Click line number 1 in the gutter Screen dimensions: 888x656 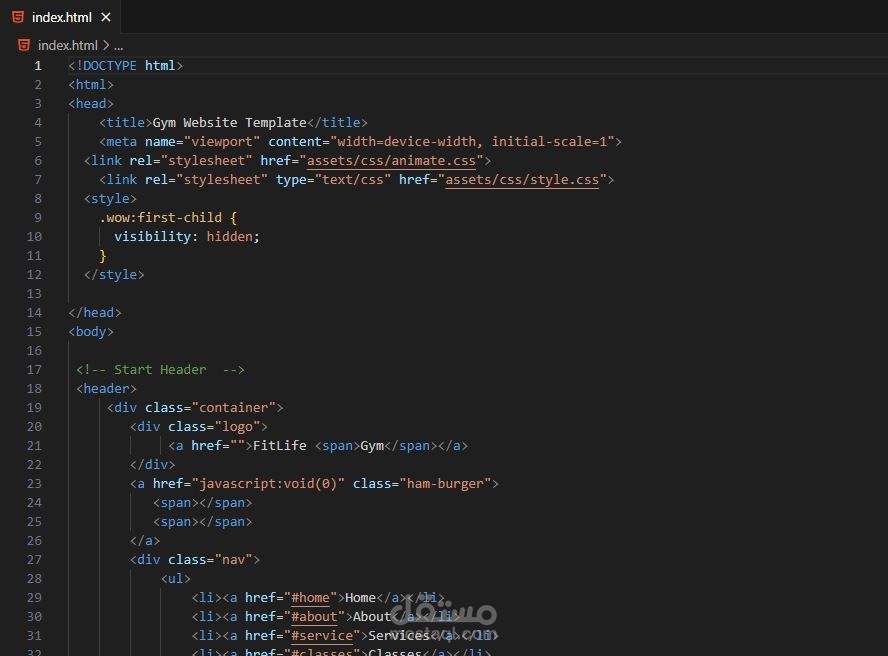(x=38, y=66)
